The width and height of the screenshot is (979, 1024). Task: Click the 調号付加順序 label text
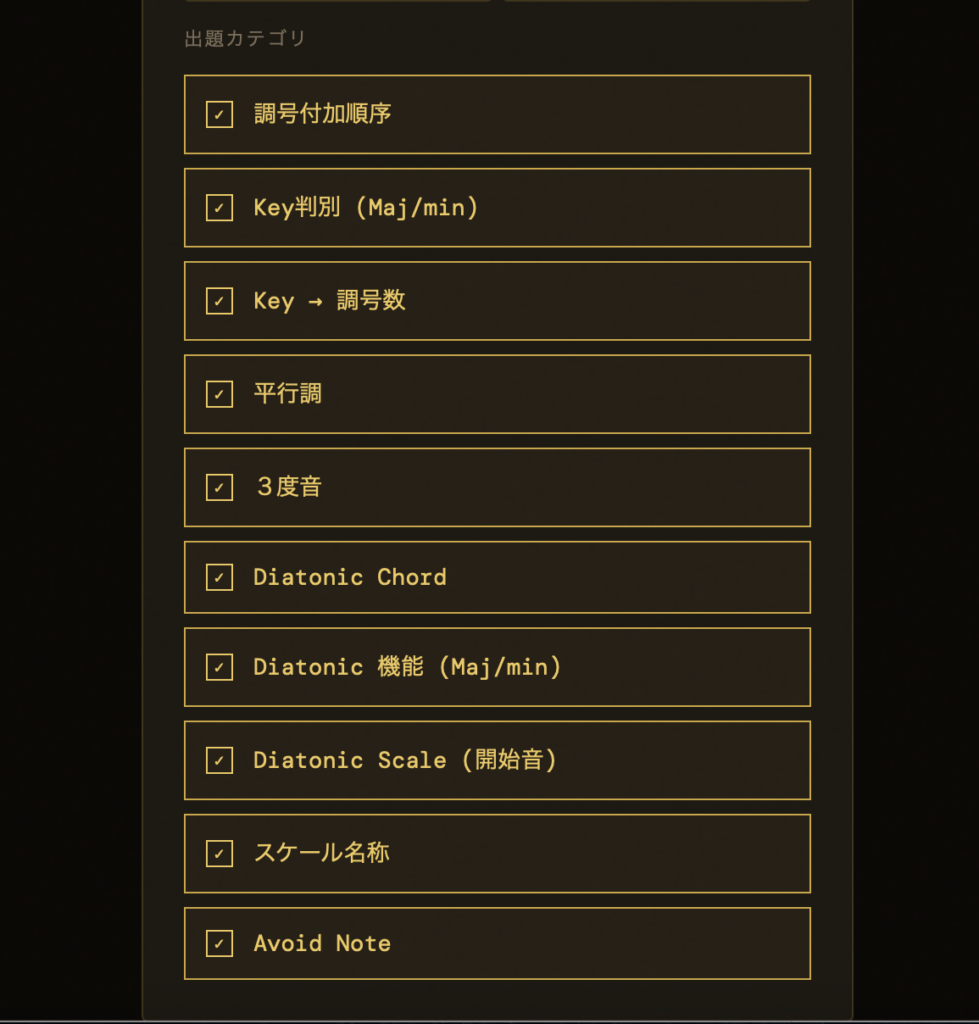click(x=322, y=114)
